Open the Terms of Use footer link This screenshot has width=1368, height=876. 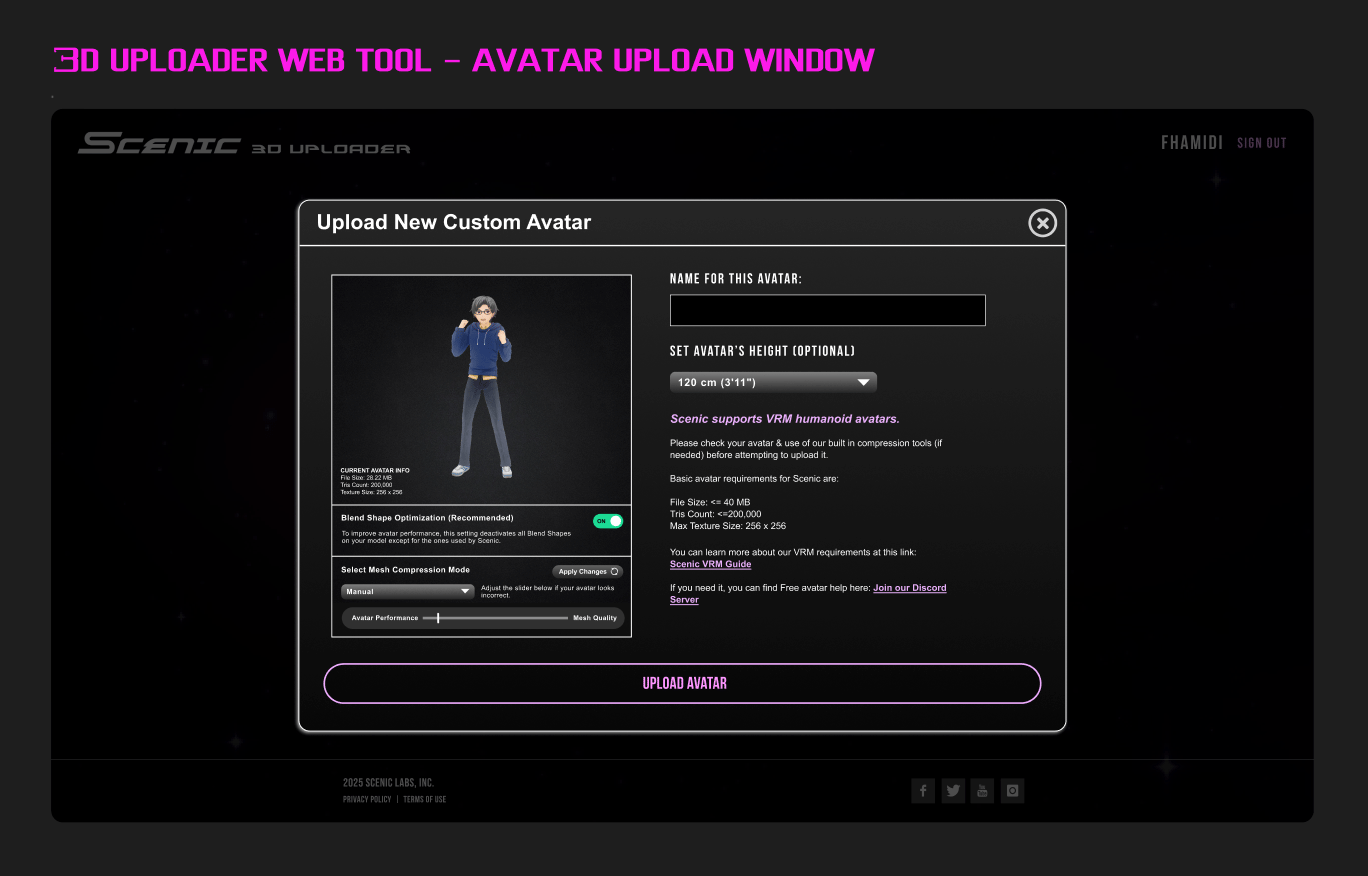(425, 800)
